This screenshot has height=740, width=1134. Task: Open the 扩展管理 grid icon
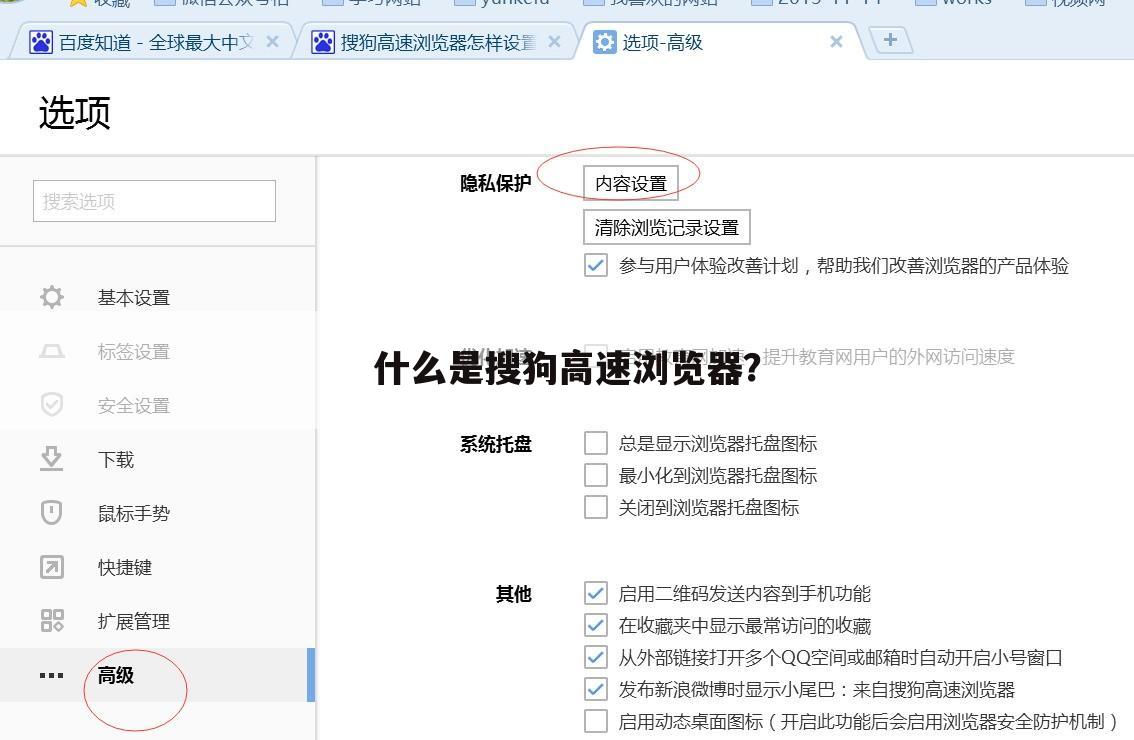[x=52, y=621]
